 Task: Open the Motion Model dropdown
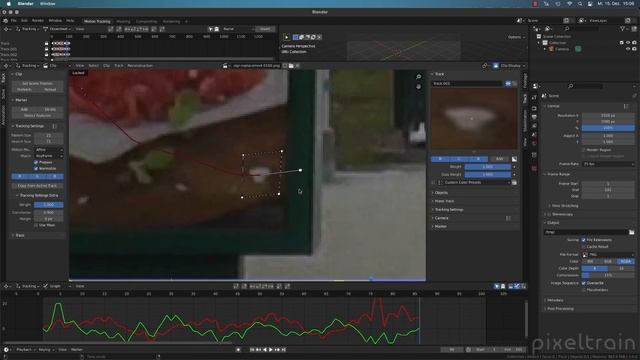click(49, 150)
